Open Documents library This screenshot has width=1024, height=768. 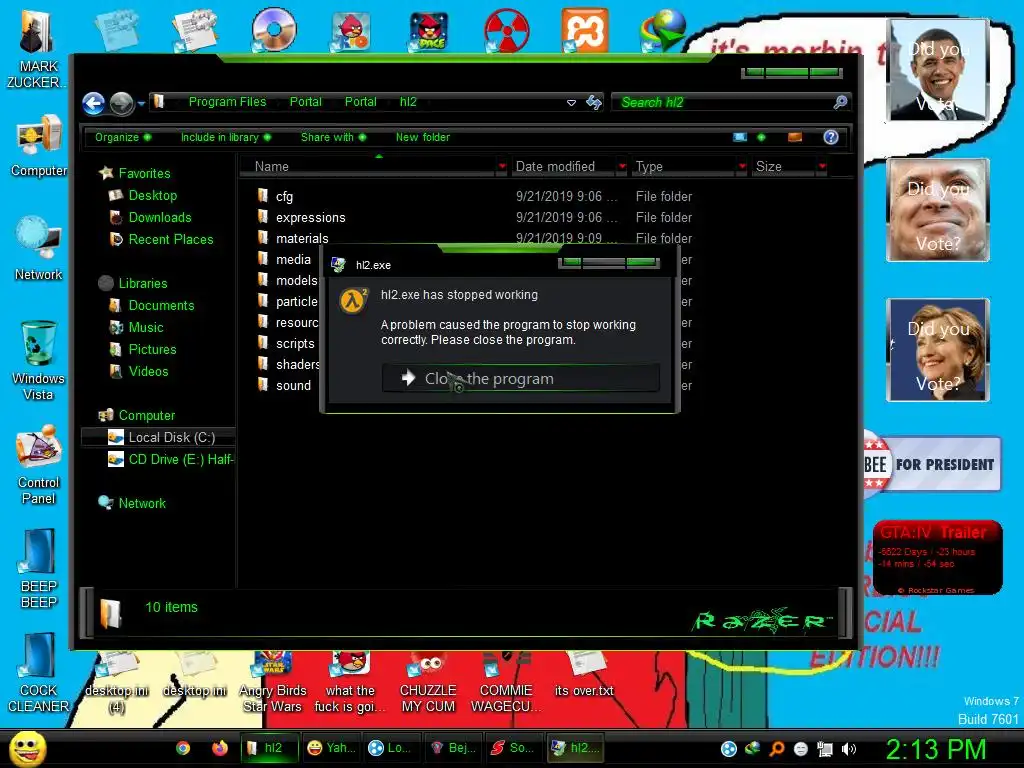tap(161, 306)
